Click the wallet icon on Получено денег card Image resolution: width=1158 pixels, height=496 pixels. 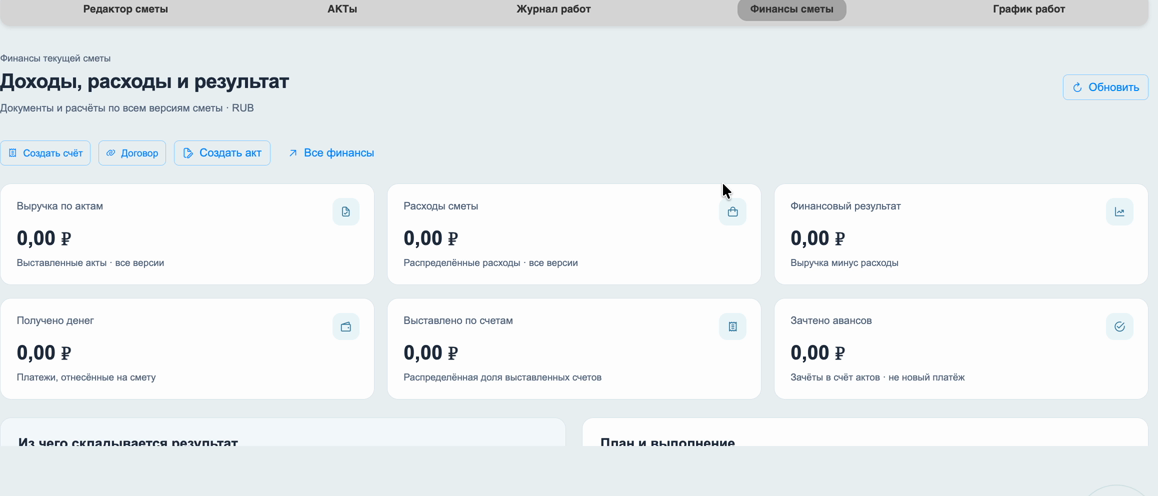(346, 326)
